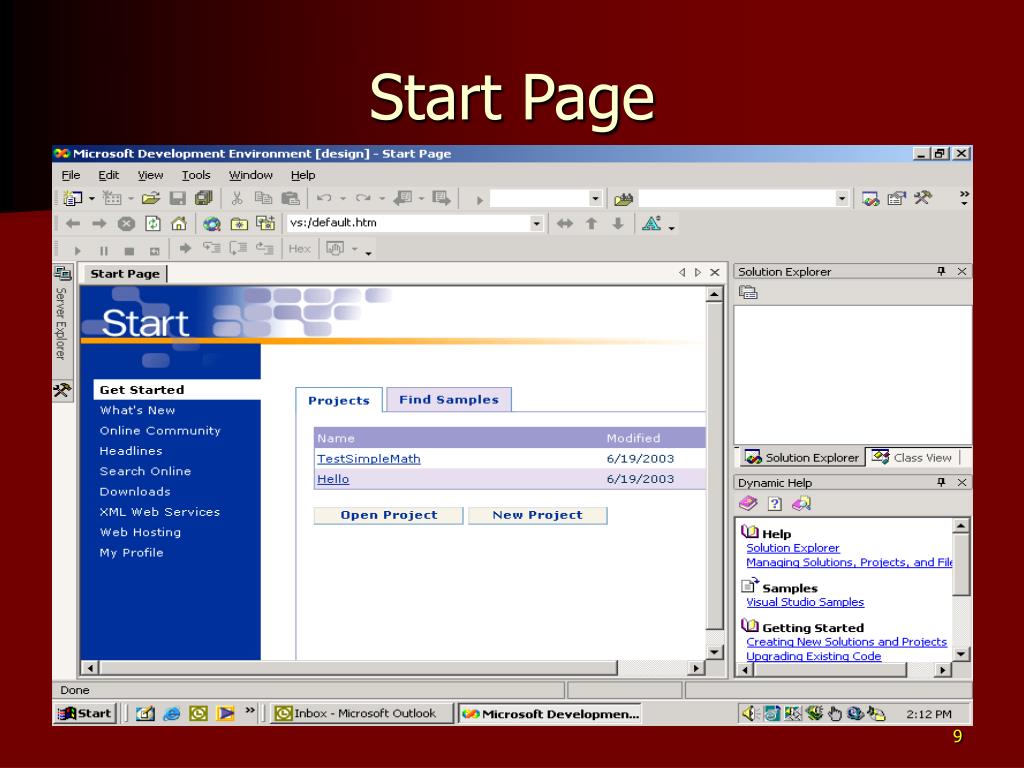Viewport: 1024px width, 768px height.
Task: Click Start Page vertical scrollbar down arrow
Action: (714, 652)
